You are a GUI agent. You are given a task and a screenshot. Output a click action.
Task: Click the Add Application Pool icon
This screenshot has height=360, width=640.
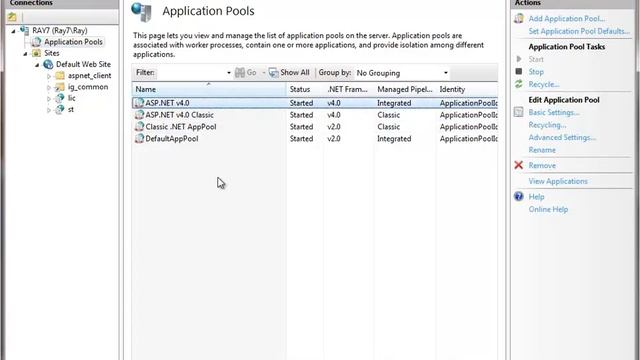[519, 18]
